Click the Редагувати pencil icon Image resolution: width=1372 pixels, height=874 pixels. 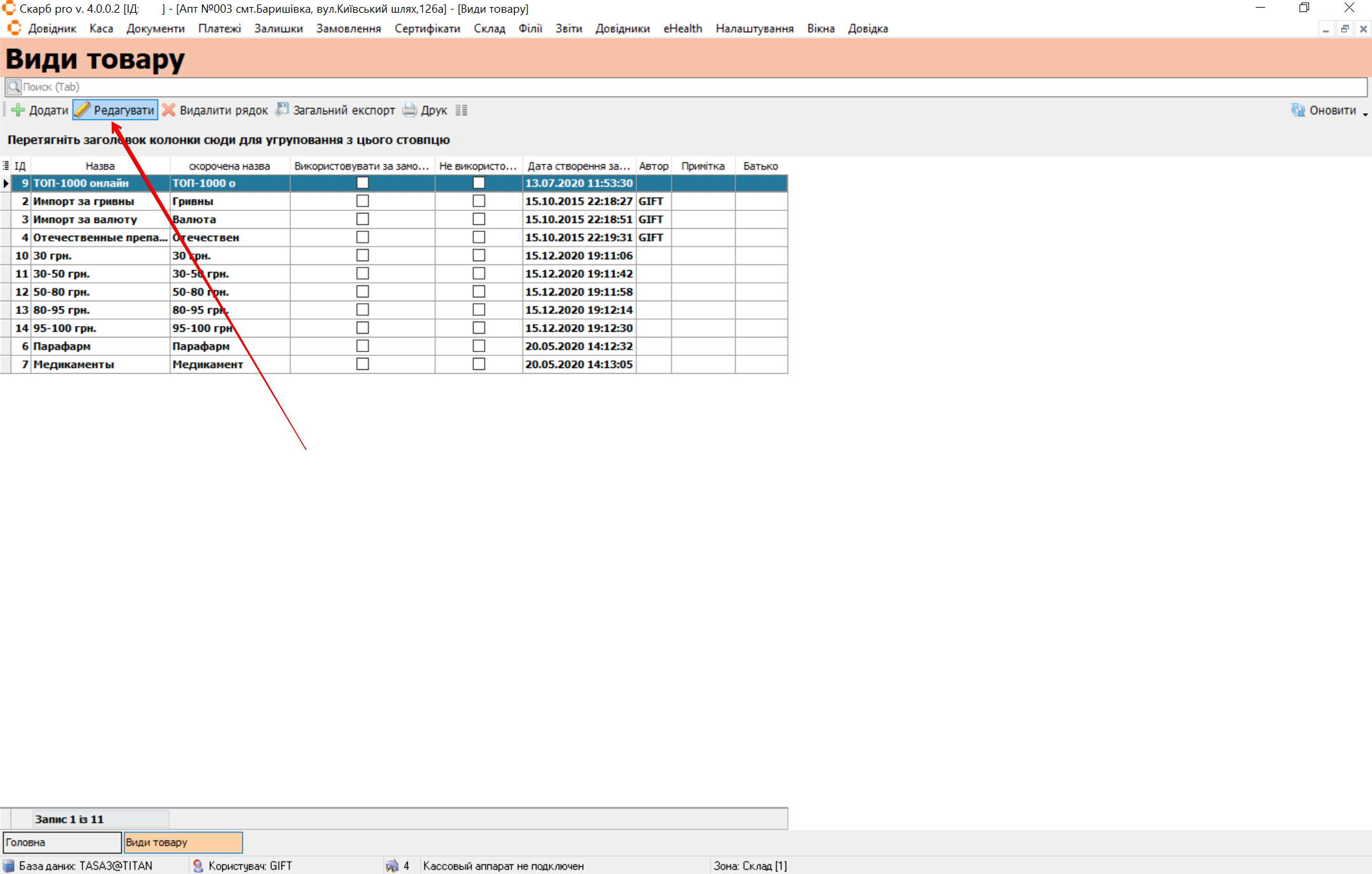(x=83, y=110)
